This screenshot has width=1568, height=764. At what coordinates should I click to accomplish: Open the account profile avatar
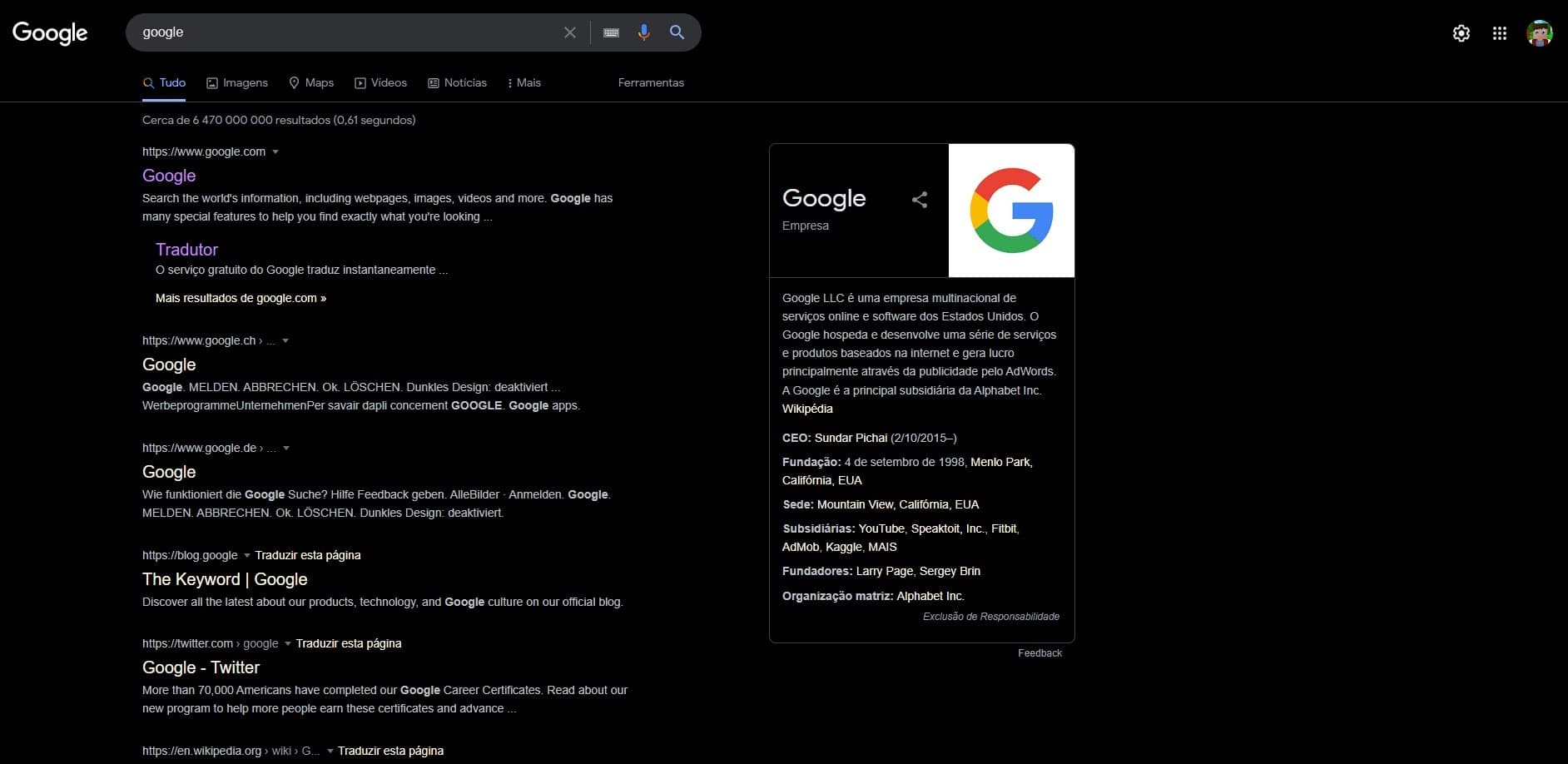pyautogui.click(x=1540, y=33)
